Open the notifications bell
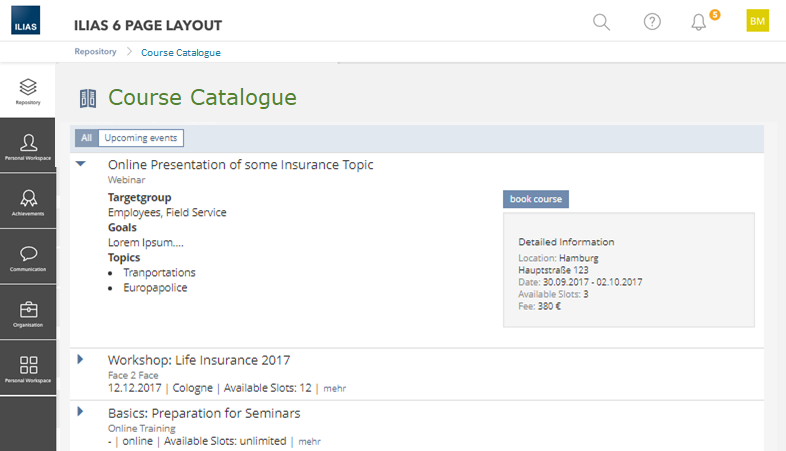This screenshot has width=786, height=451. 699,22
